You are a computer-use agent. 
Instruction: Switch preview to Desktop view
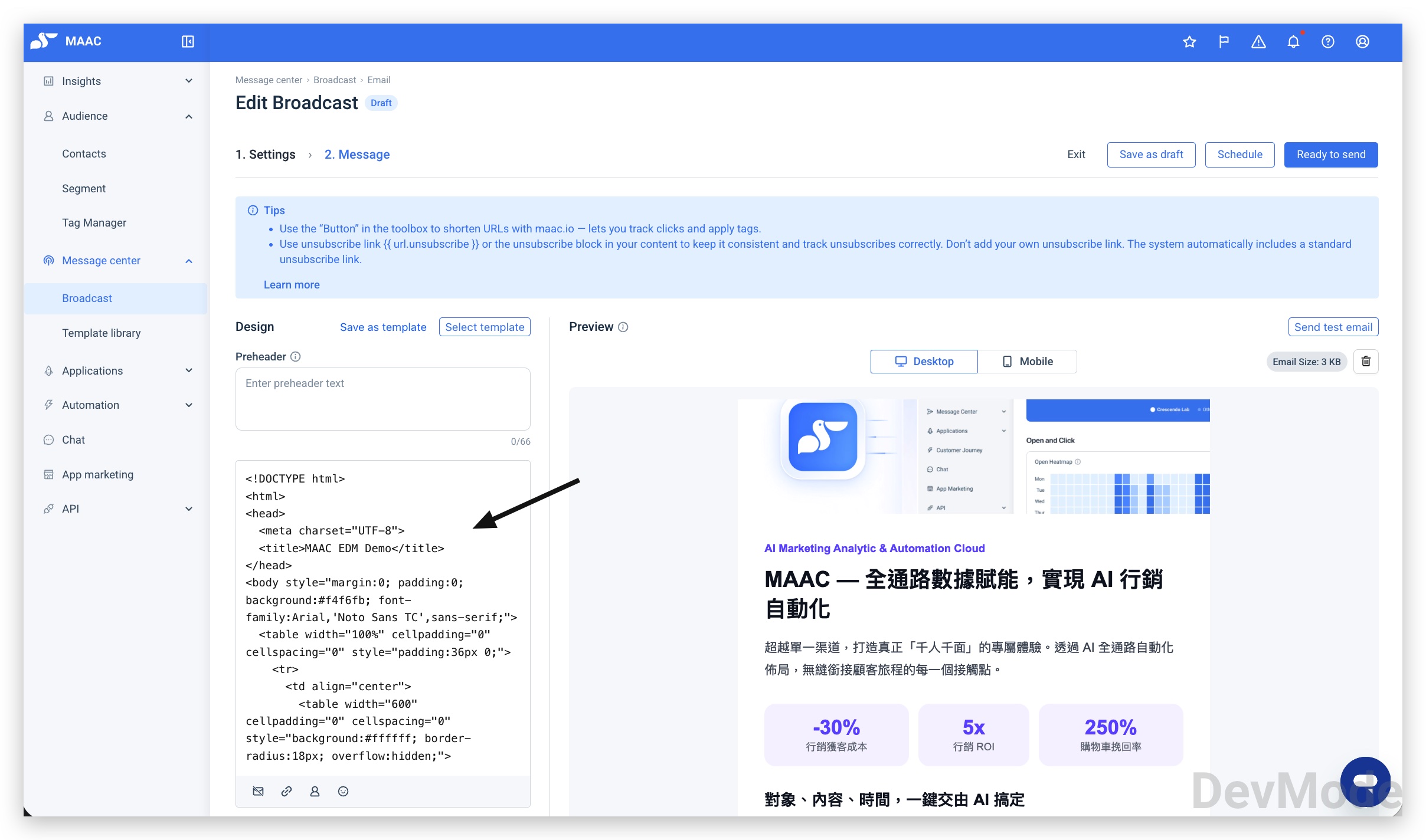pos(924,362)
